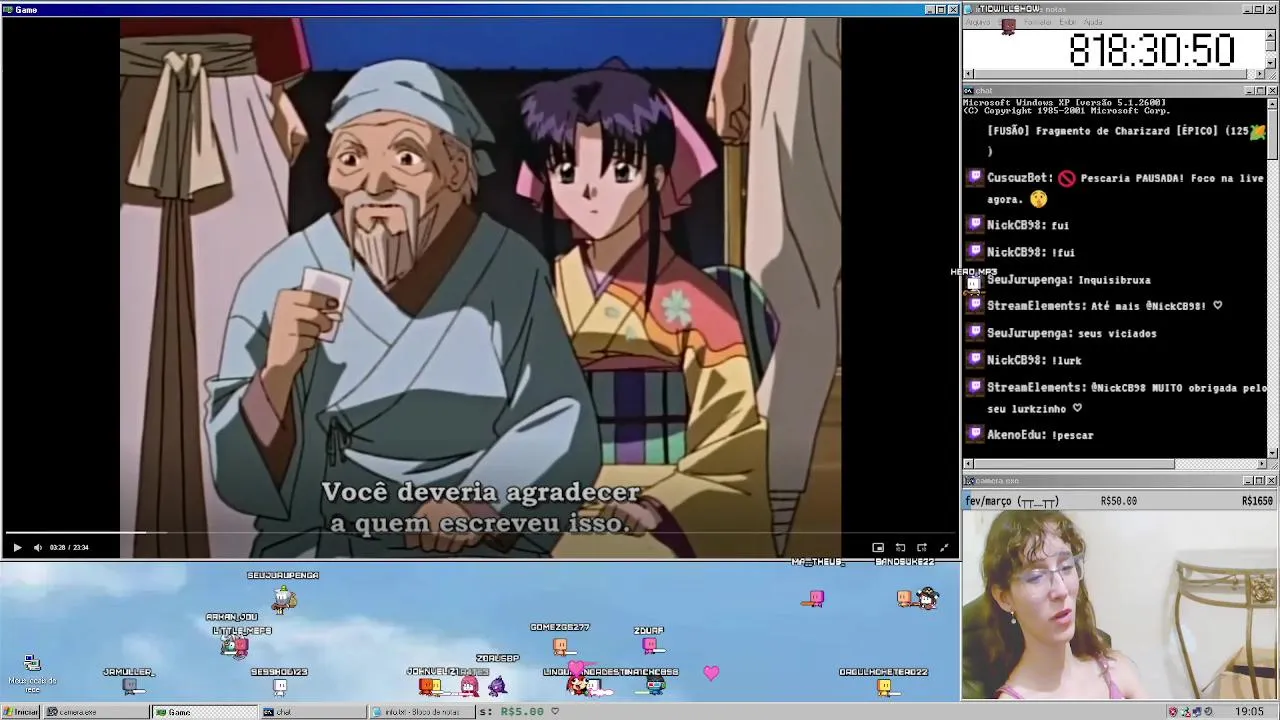1280x720 pixels.
Task: Click the pink heart in the stream overlay
Action: pos(711,673)
